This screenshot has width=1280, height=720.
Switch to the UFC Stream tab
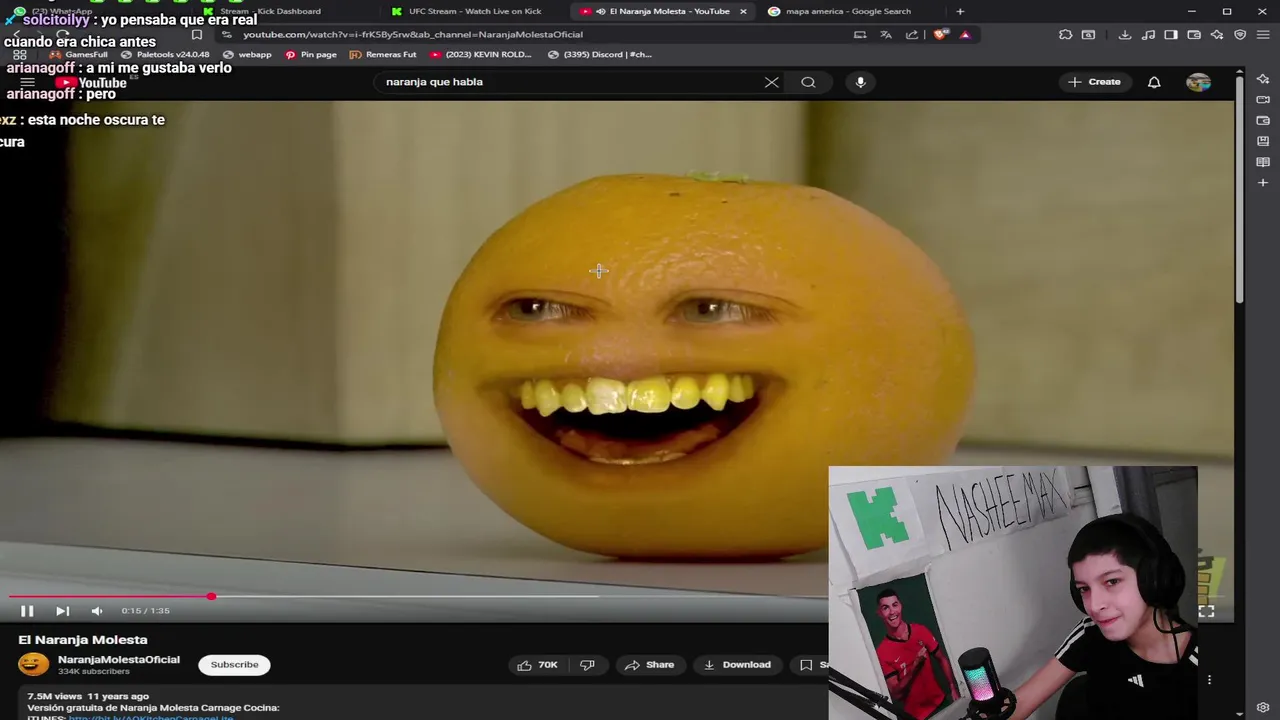pos(475,11)
